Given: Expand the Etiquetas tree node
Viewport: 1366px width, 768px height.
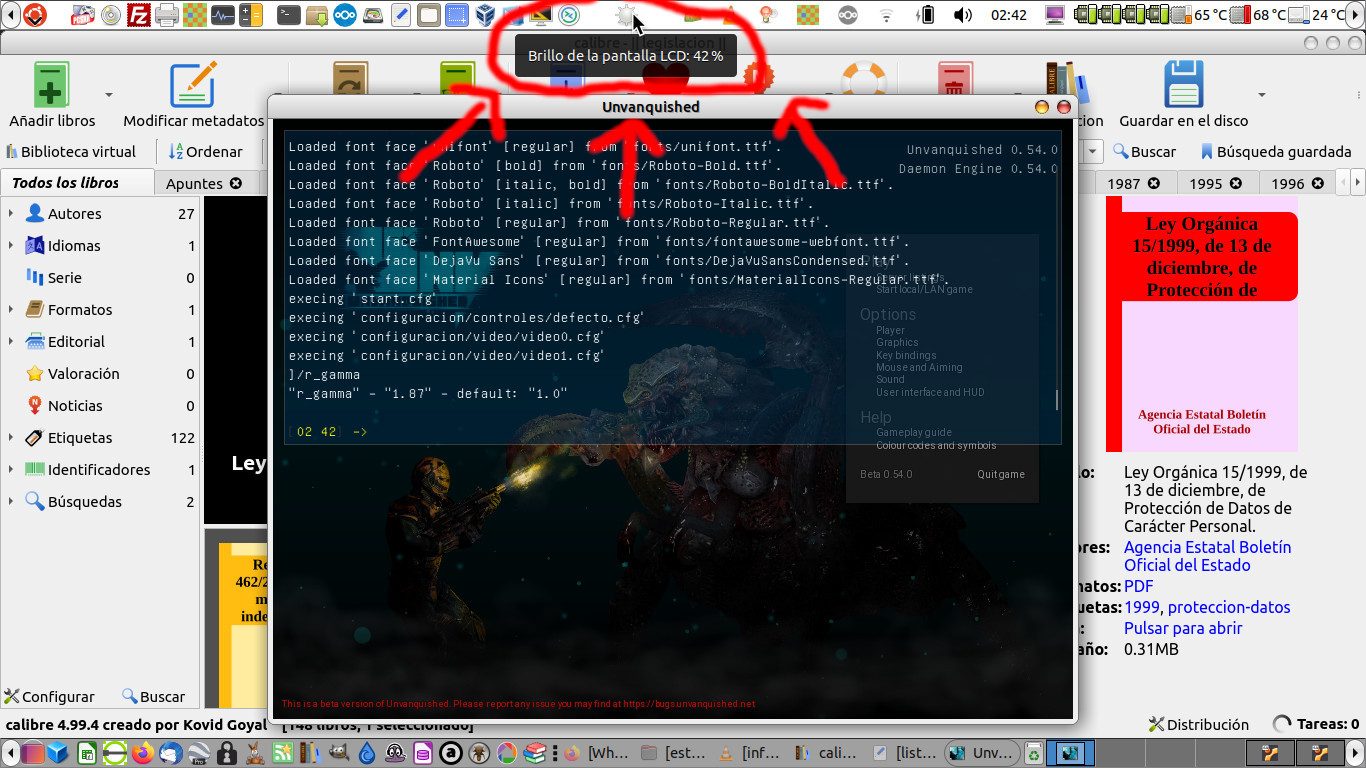Looking at the screenshot, I should tap(11, 437).
